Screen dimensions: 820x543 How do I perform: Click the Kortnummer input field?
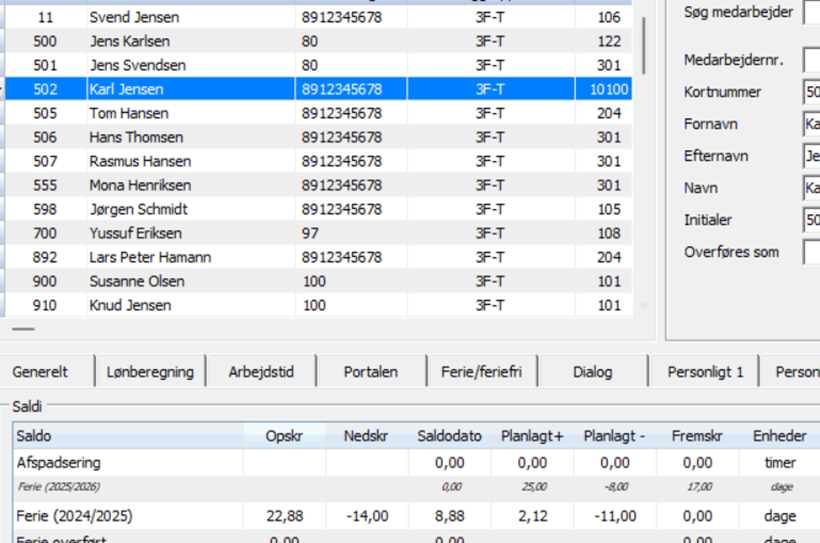811,92
